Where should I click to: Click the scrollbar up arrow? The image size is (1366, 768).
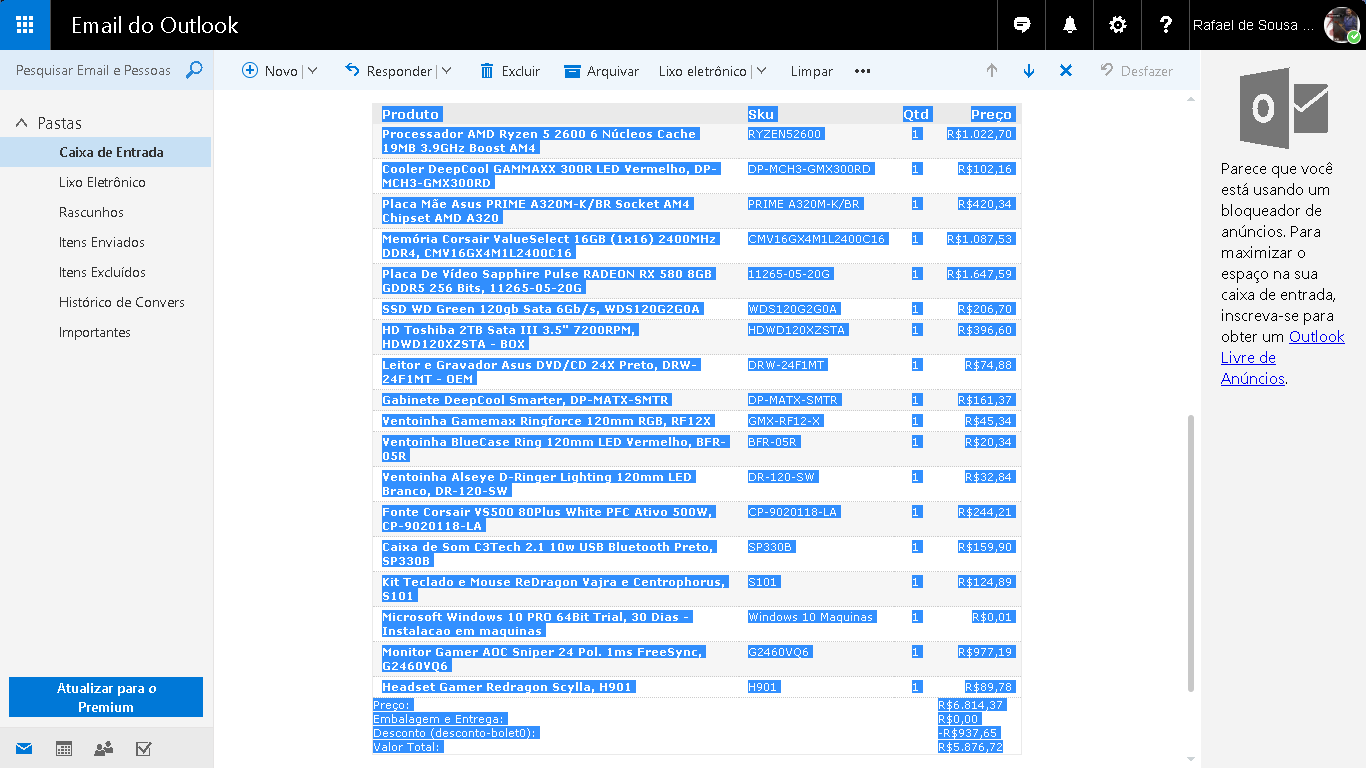pos(1190,99)
